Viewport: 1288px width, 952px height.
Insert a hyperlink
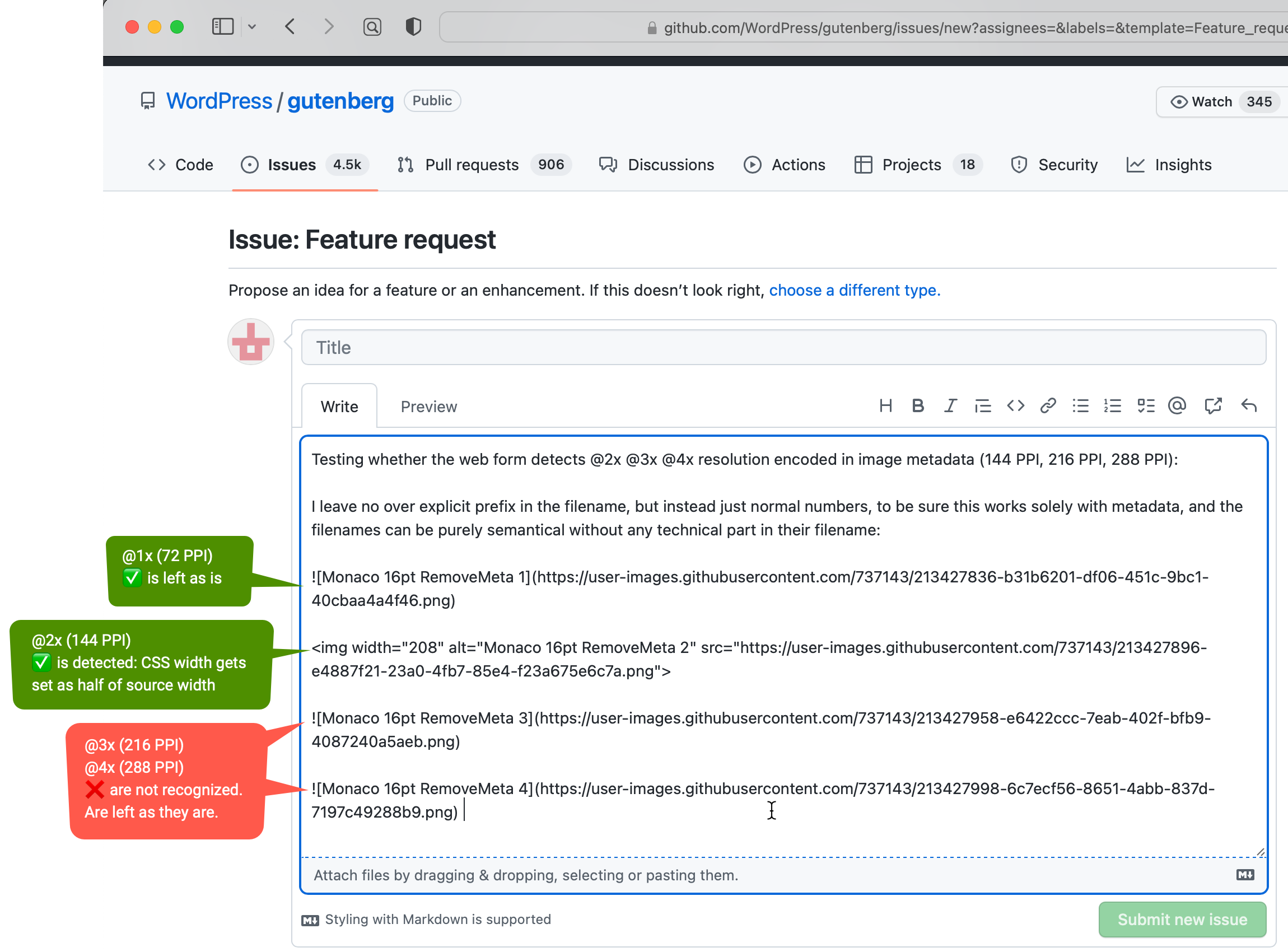[x=1048, y=405]
